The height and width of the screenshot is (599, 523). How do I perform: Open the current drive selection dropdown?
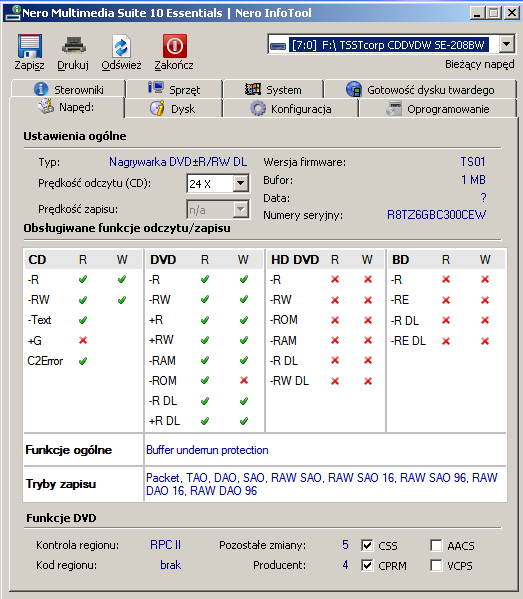coord(507,45)
